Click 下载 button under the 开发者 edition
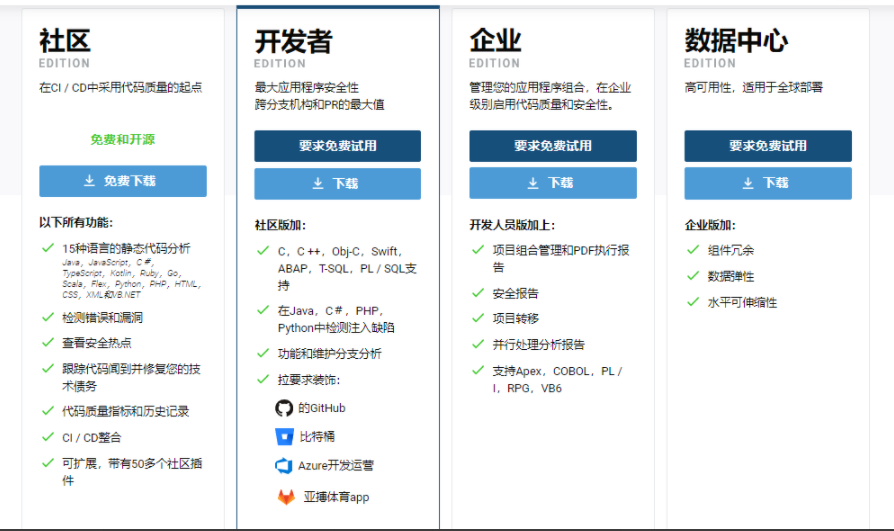894x531 pixels. 338,184
